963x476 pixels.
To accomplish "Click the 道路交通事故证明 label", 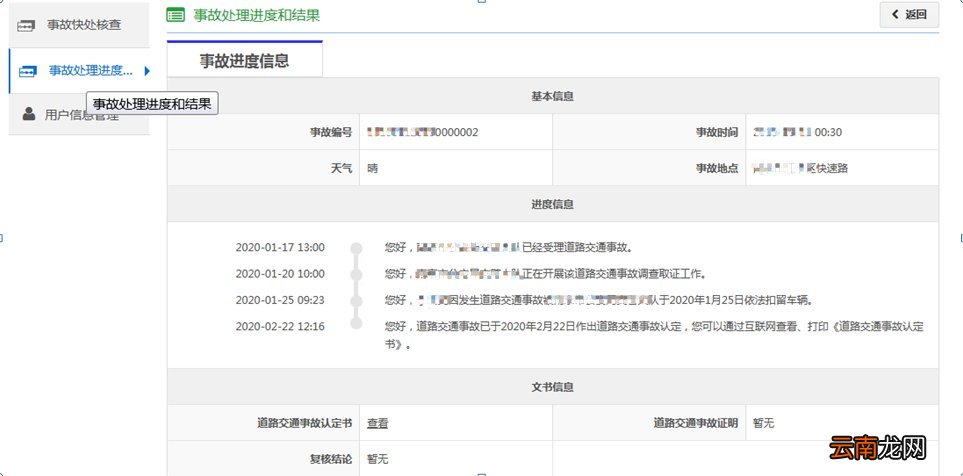I will click(696, 423).
